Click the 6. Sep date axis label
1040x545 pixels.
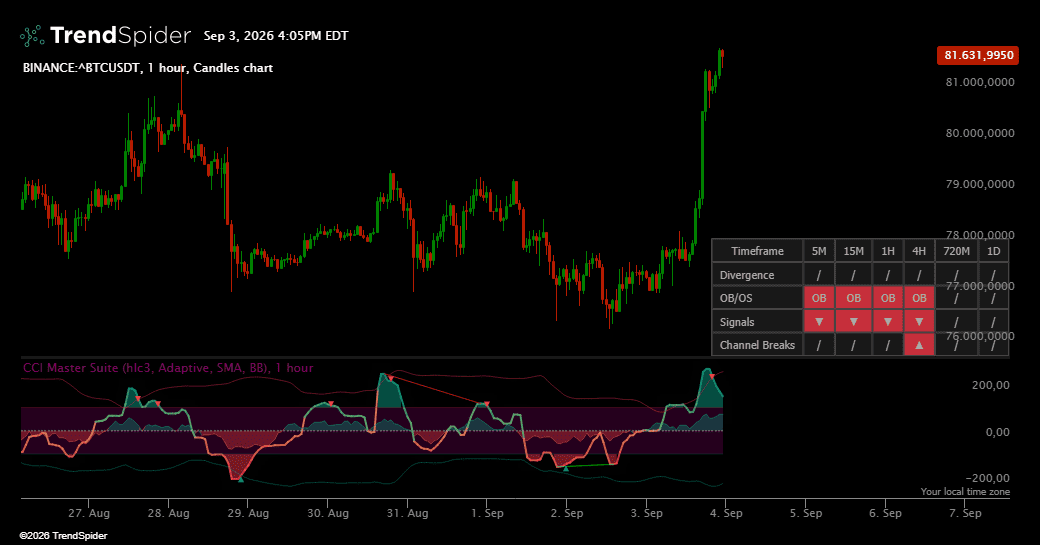[x=885, y=513]
